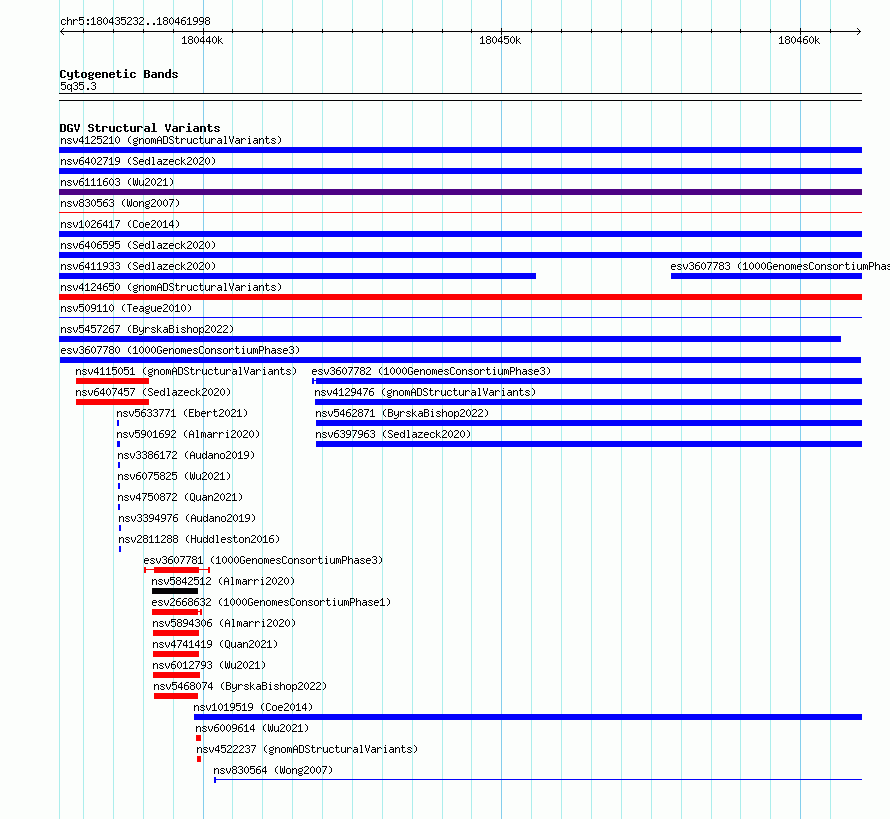Screen dimensions: 890x819
Task: Select the nsv3386172 (Audano2019) label
Action: [186, 455]
